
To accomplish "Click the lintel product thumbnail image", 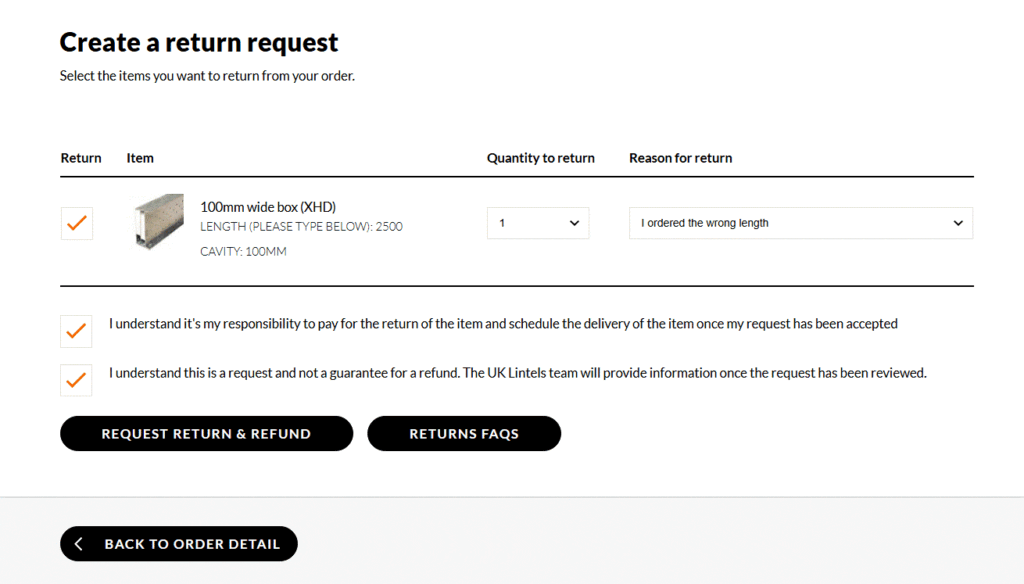I will click(x=157, y=221).
